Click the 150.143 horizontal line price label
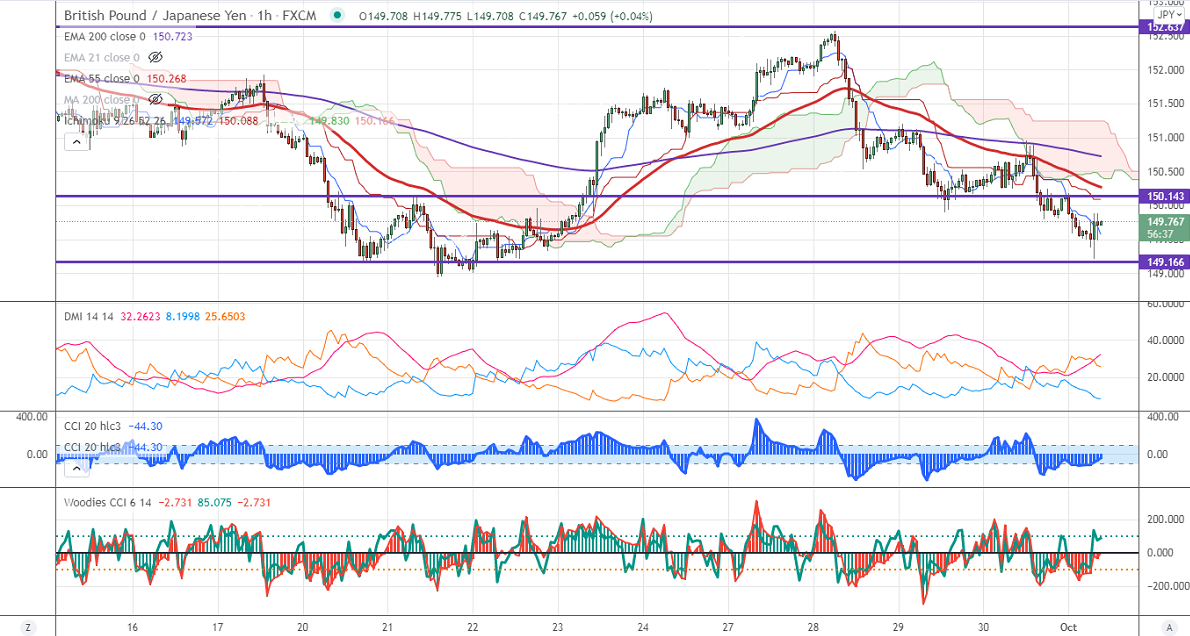1190x636 pixels. point(1164,197)
